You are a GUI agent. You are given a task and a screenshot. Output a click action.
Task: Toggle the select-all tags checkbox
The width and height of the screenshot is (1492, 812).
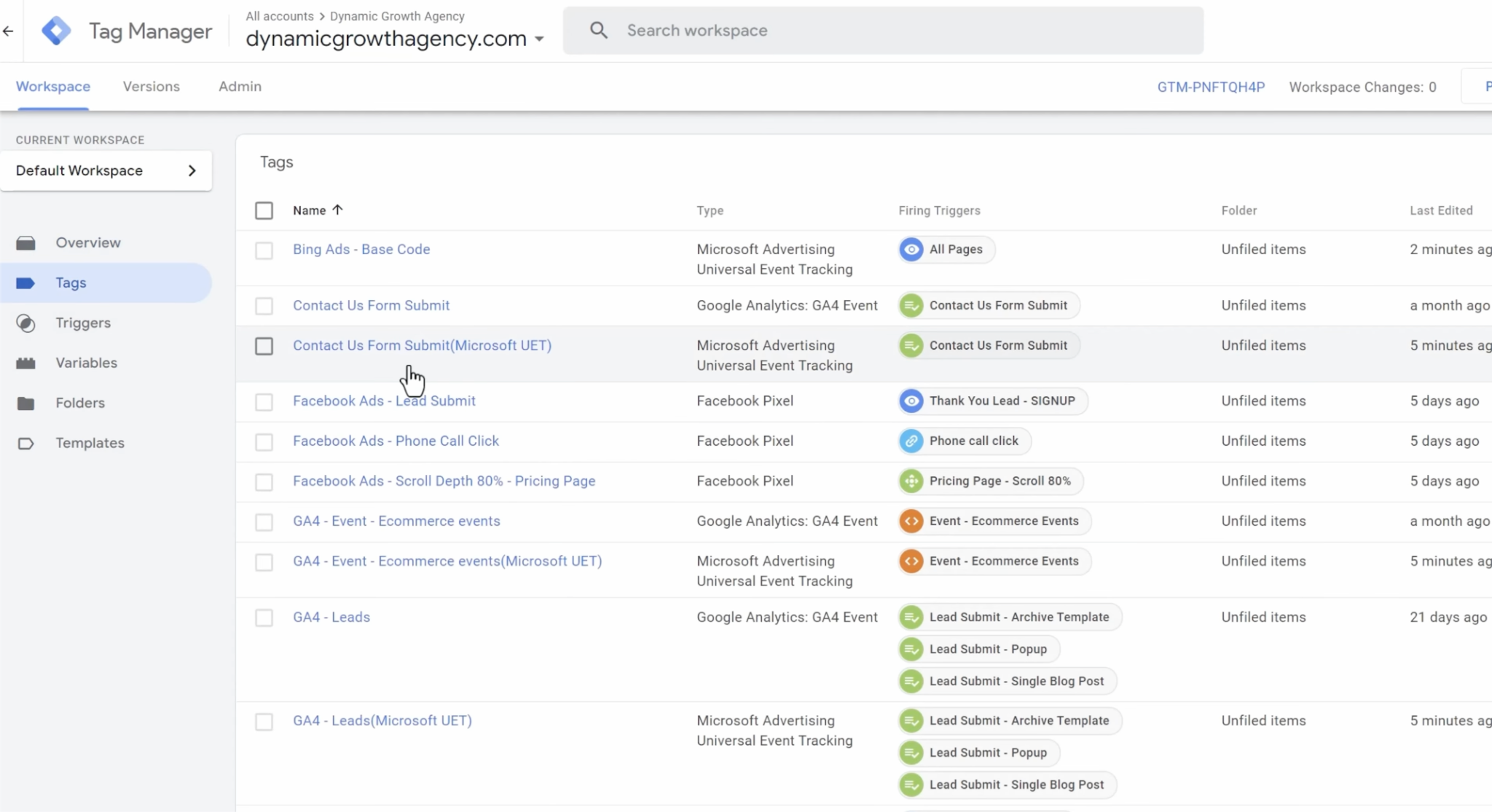[x=264, y=210]
